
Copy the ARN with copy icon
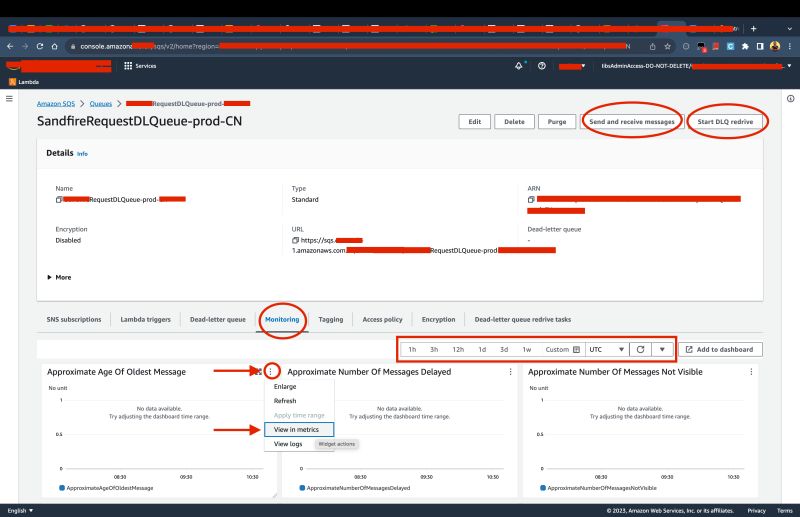[531, 200]
